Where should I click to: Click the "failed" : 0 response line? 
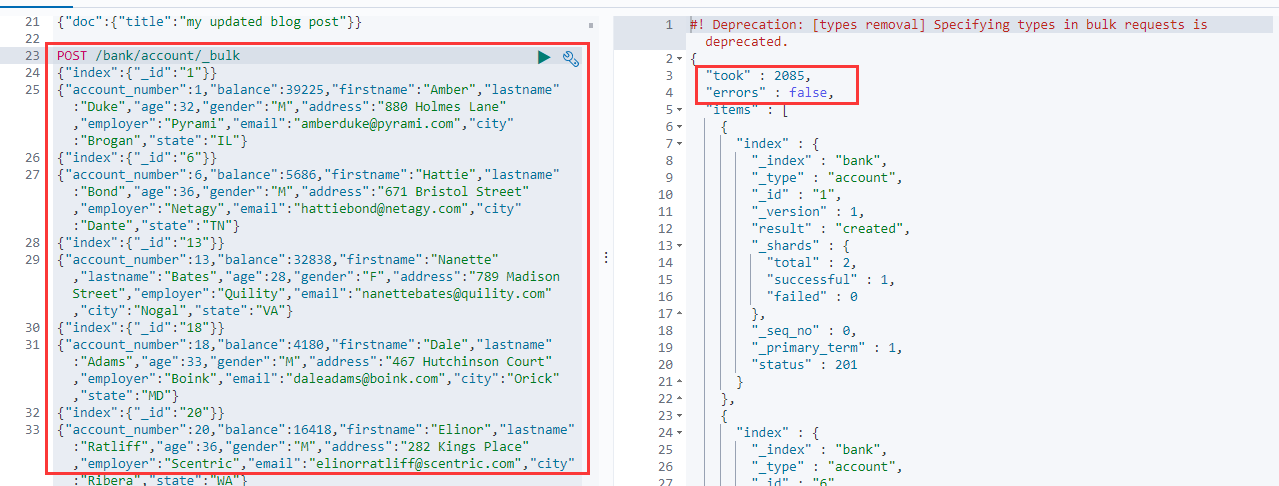[811, 297]
